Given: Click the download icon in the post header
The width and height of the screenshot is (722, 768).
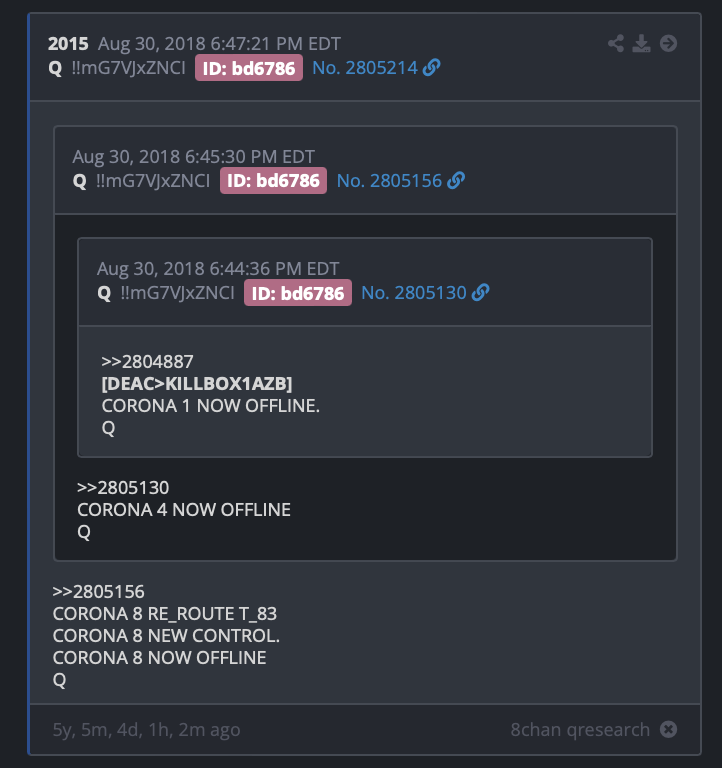Looking at the screenshot, I should coord(641,43).
